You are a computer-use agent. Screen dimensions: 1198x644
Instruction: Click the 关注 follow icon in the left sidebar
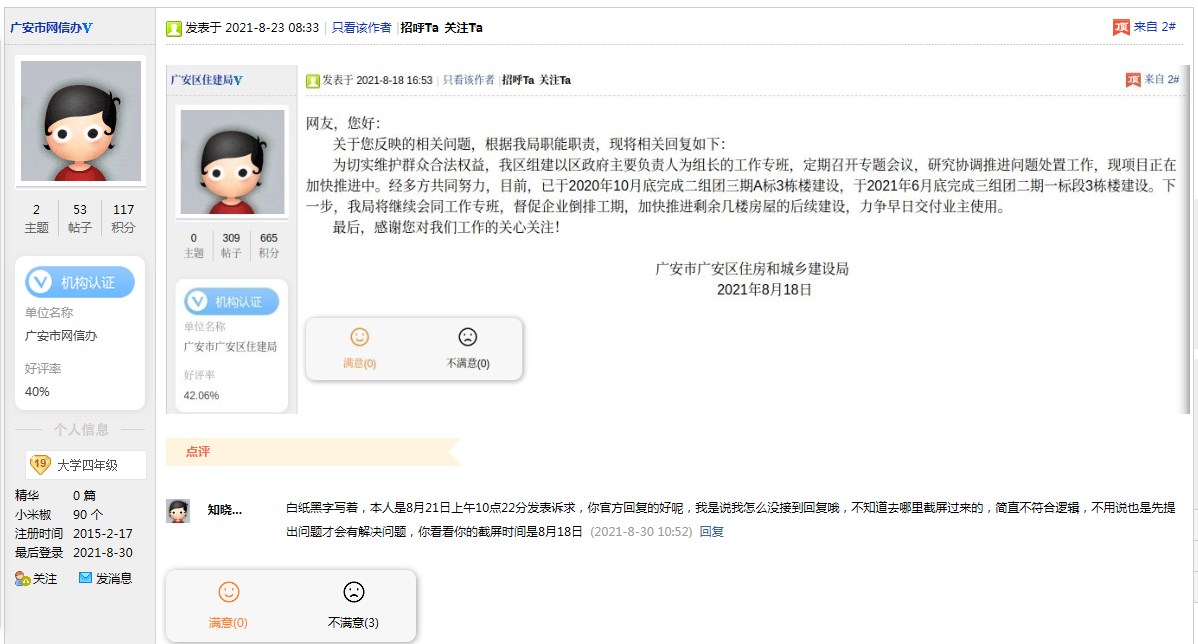click(x=22, y=578)
